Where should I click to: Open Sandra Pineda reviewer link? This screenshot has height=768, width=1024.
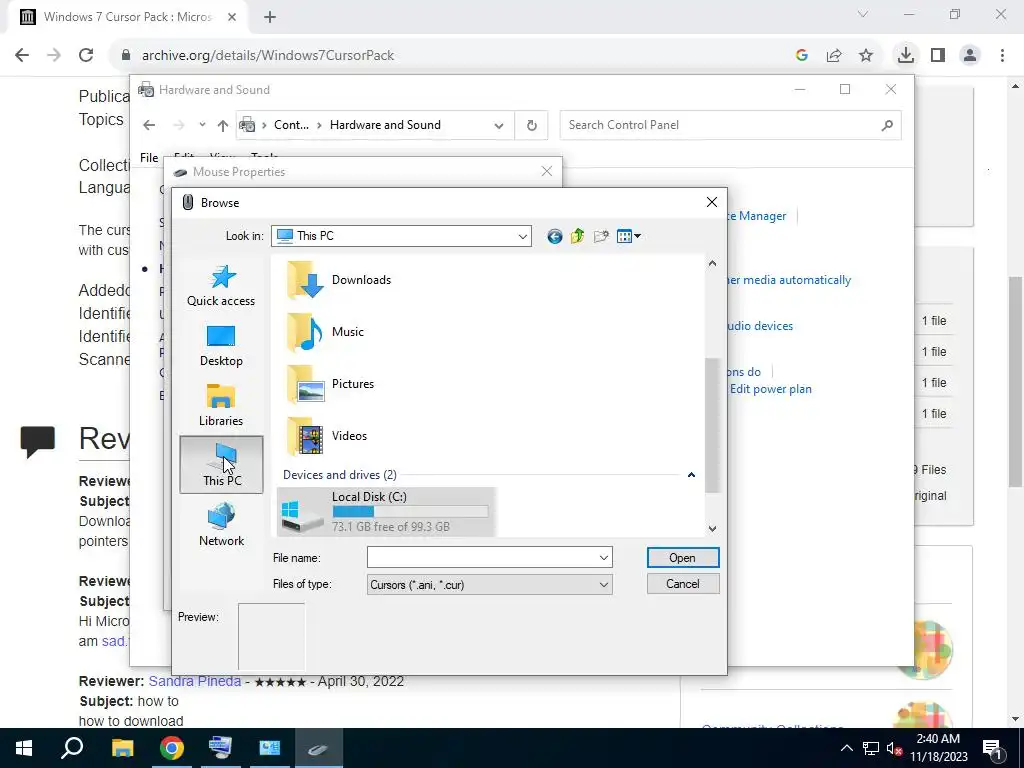point(195,681)
